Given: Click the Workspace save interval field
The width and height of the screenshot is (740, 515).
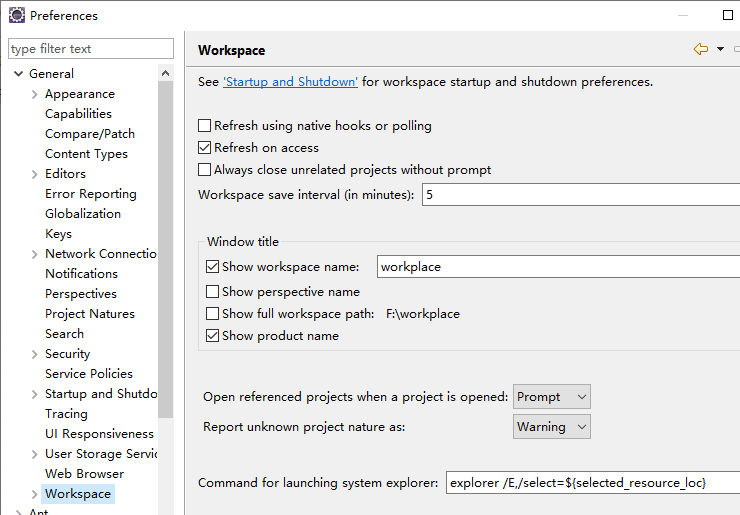Looking at the screenshot, I should pos(580,195).
